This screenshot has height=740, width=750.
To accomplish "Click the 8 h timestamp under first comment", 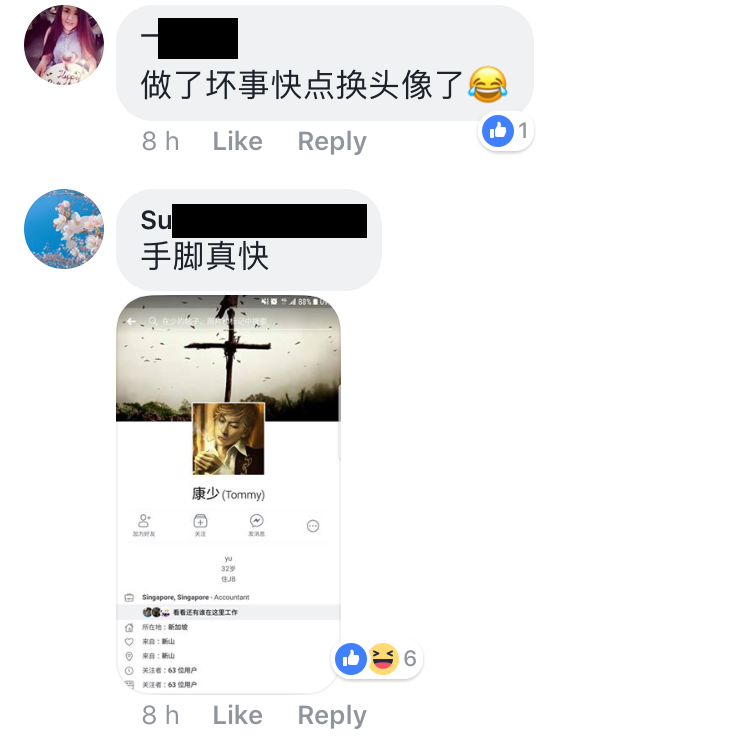I will 160,141.
